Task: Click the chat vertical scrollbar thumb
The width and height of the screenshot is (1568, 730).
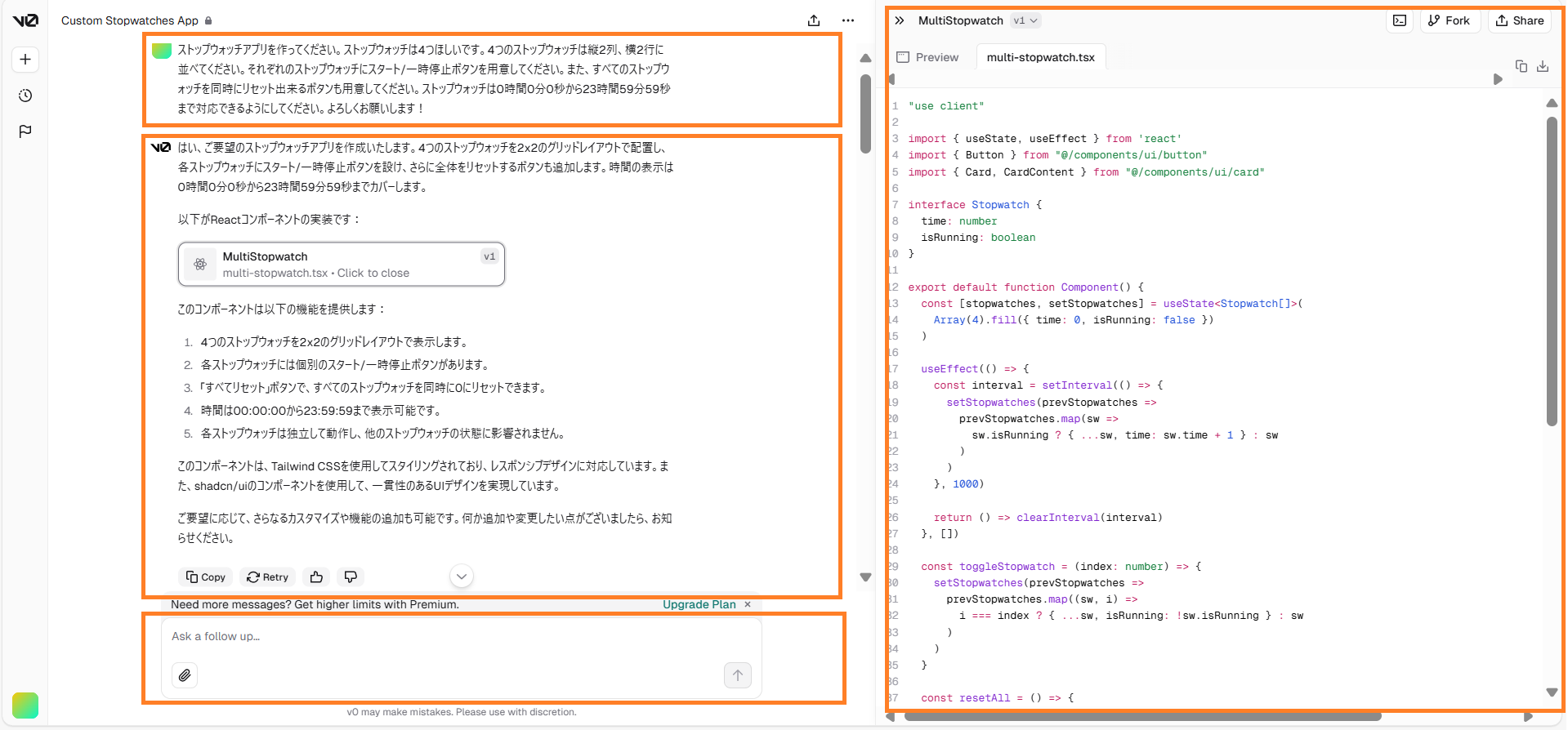Action: (x=866, y=114)
